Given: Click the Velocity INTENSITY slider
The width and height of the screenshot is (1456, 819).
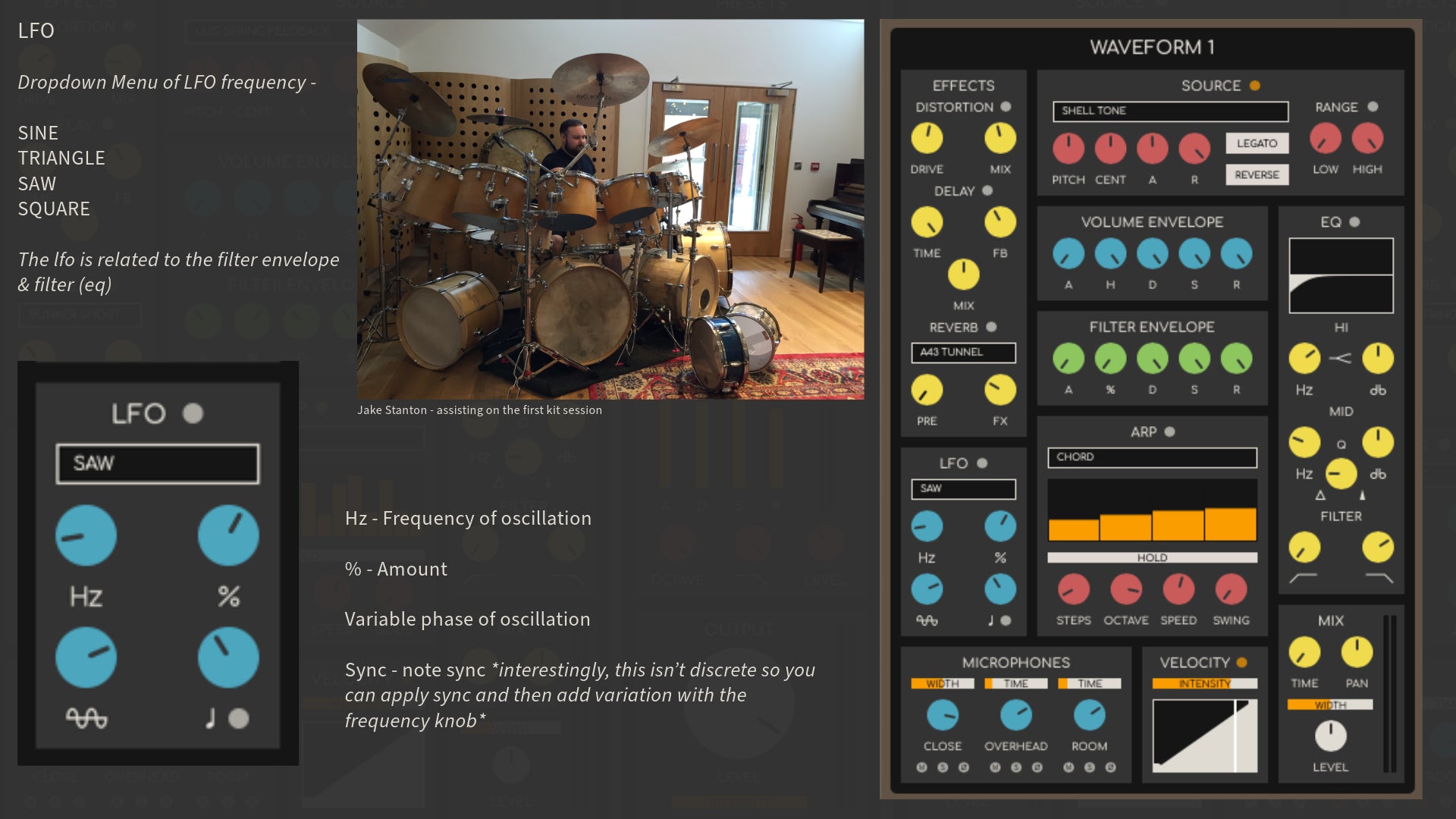Looking at the screenshot, I should click(x=1204, y=683).
